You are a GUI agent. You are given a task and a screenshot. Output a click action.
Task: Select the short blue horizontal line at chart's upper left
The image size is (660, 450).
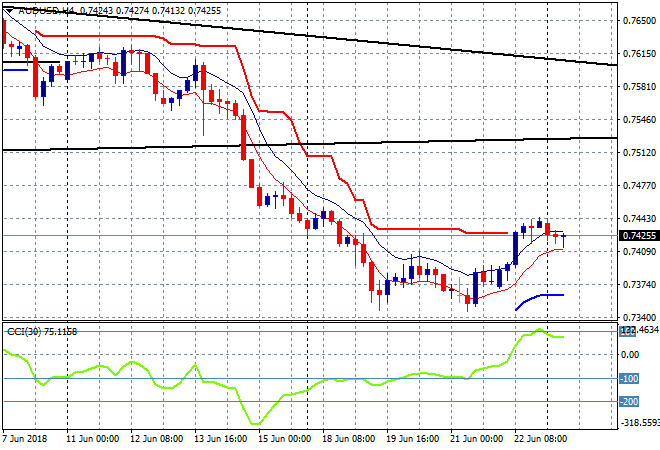pyautogui.click(x=15, y=70)
